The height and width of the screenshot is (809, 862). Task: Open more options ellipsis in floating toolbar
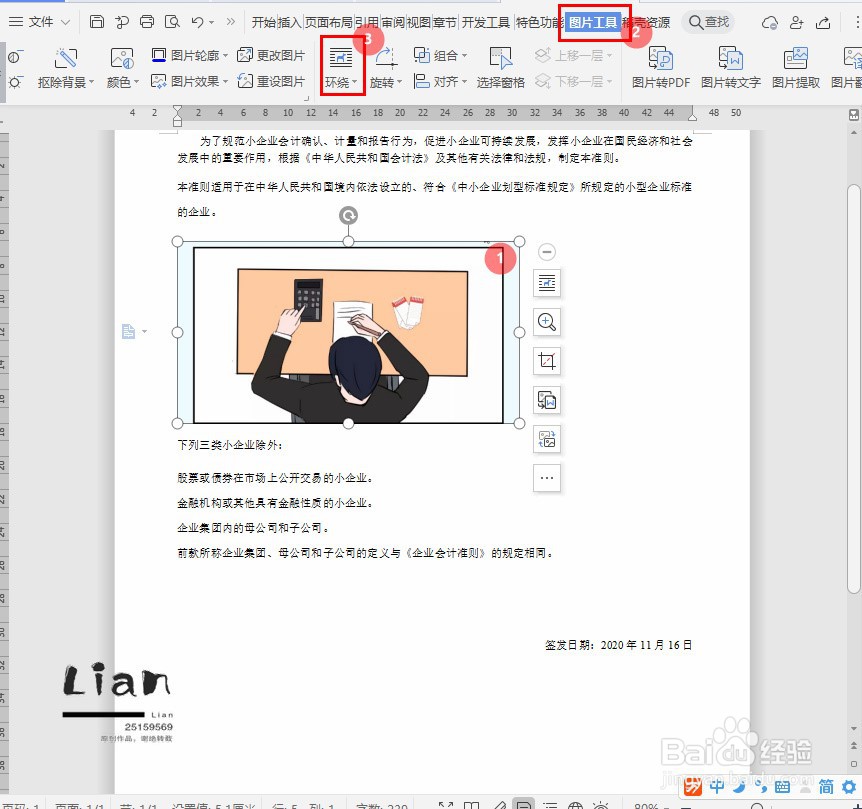pos(546,478)
